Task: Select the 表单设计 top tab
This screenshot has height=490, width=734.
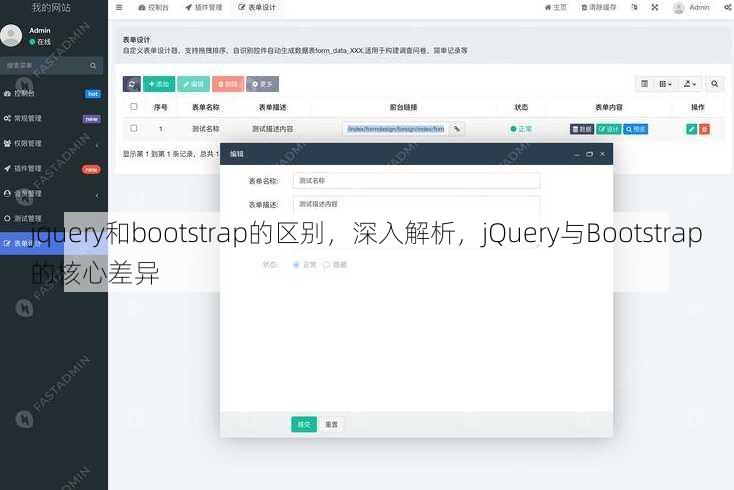Action: click(x=257, y=7)
